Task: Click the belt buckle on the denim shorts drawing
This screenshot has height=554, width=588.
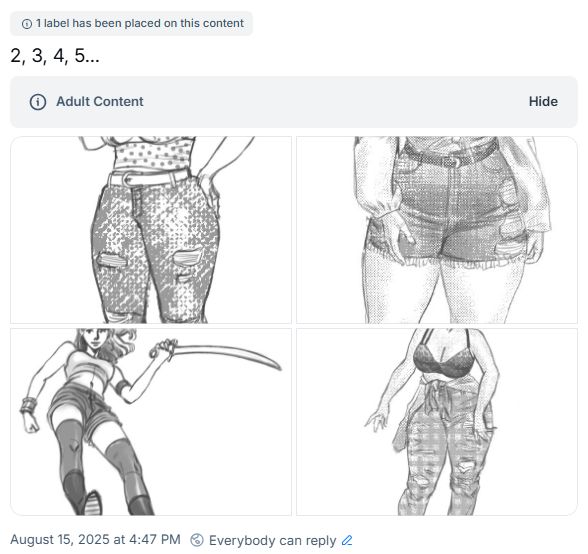Action: (453, 162)
